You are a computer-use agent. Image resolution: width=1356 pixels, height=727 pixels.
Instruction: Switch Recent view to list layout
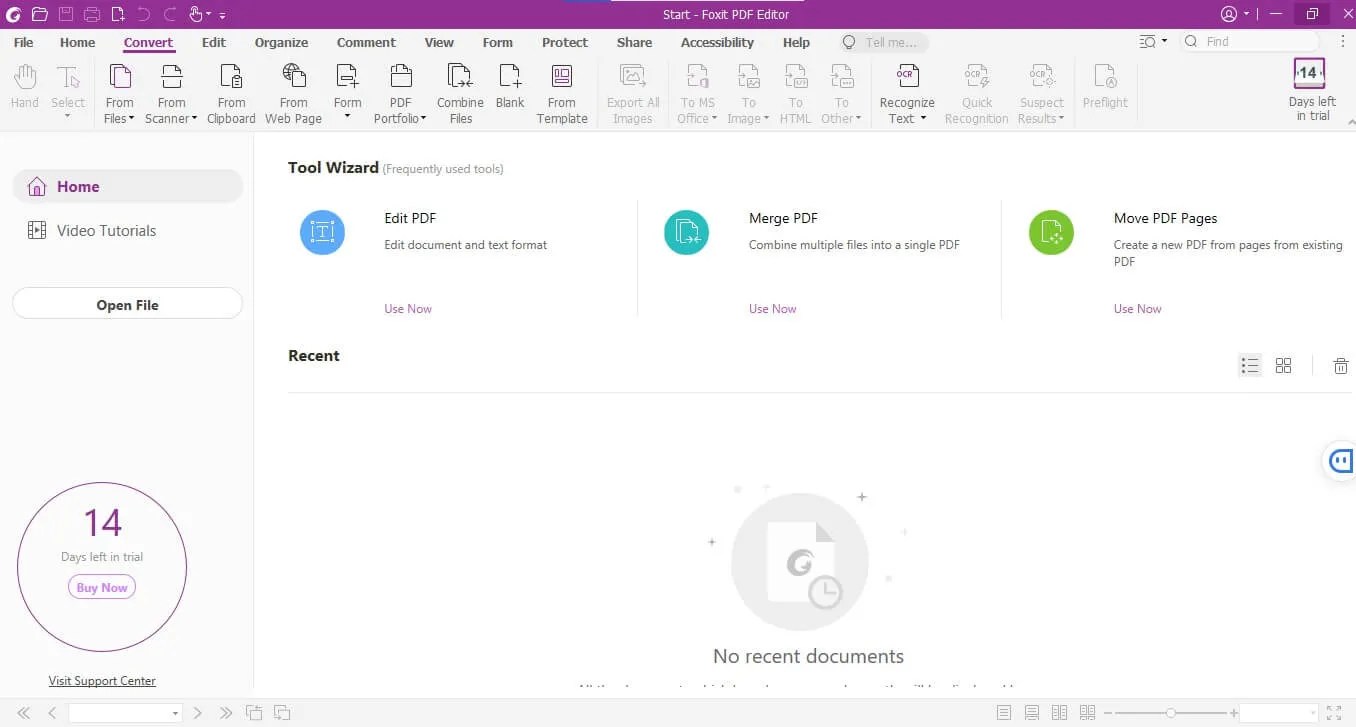1250,365
